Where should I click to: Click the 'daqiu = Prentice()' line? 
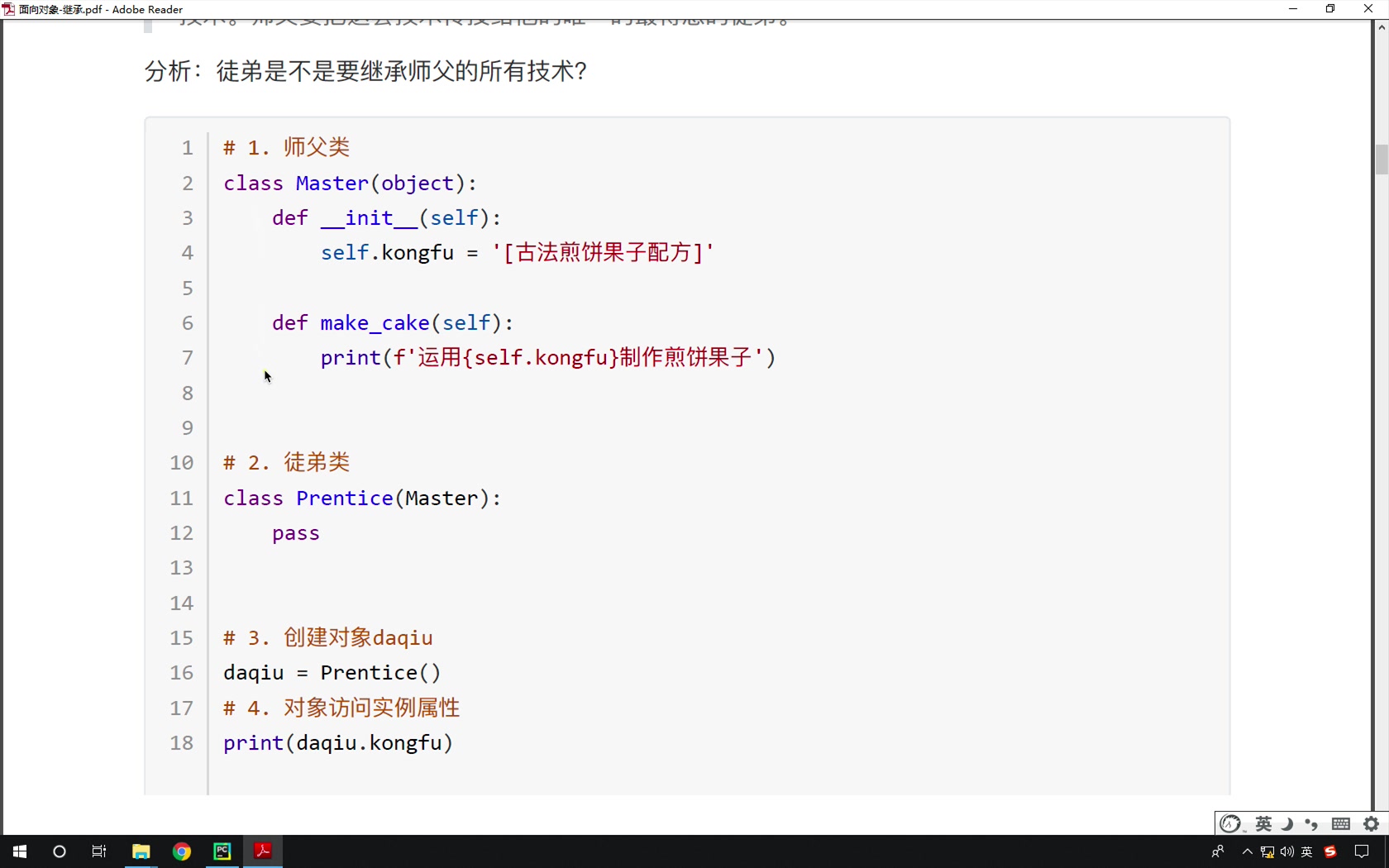(x=332, y=672)
